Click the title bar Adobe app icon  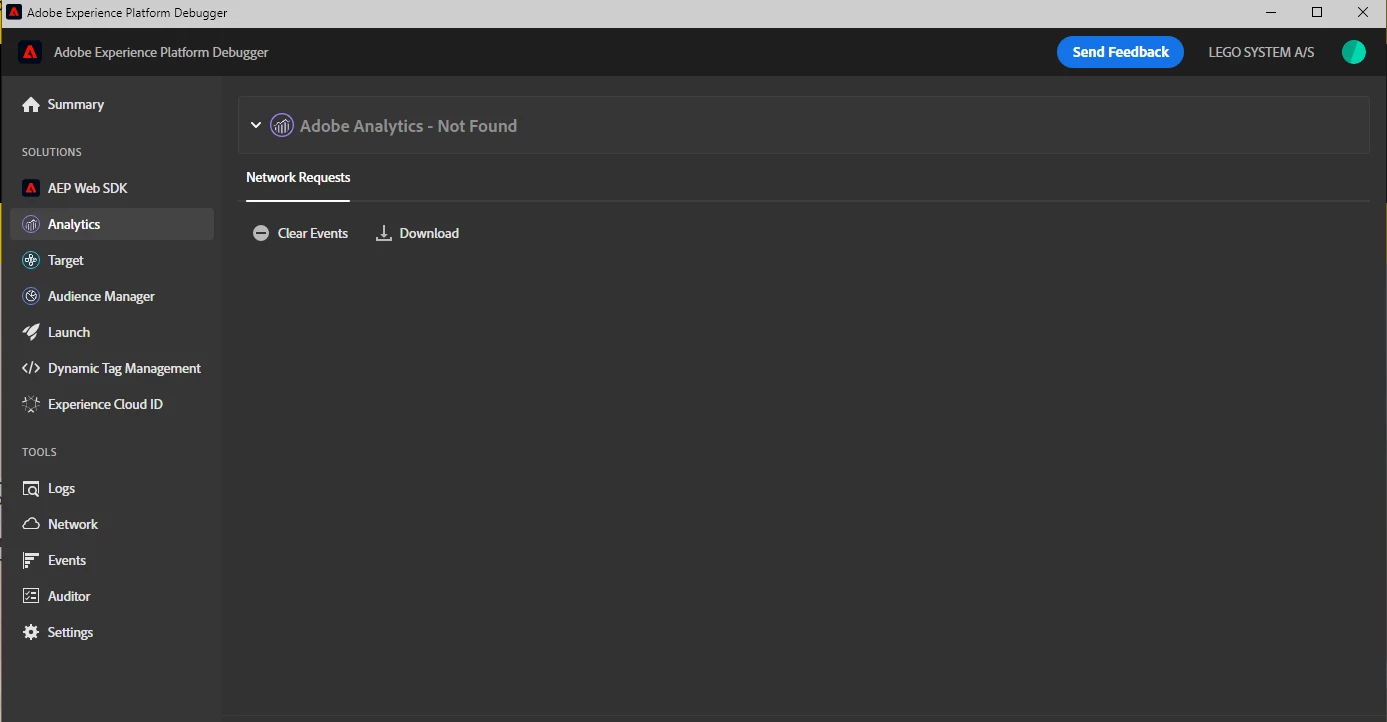pyautogui.click(x=14, y=13)
